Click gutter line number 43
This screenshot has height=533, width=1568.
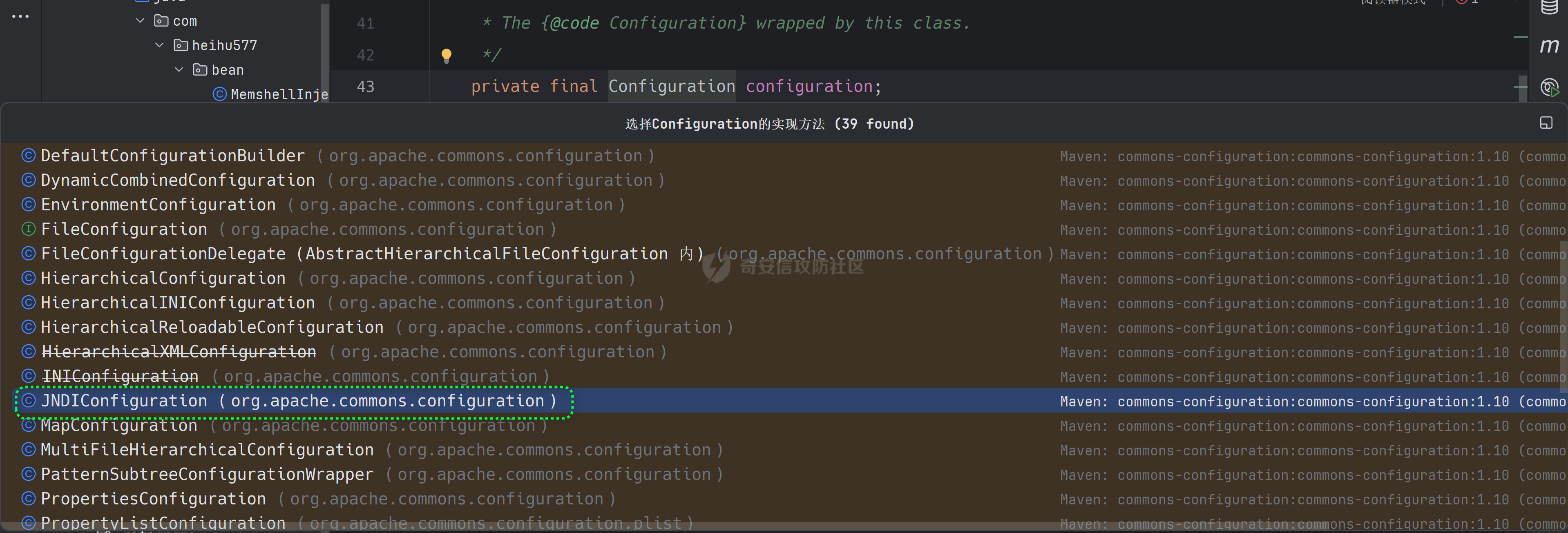tap(365, 87)
